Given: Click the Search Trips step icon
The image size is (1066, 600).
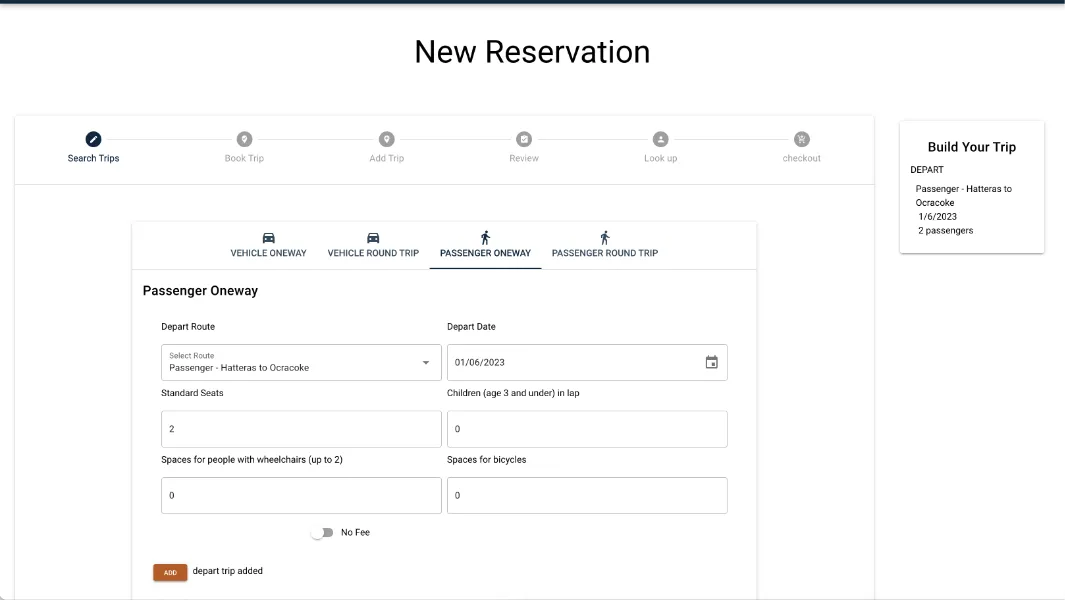Looking at the screenshot, I should tap(93, 139).
